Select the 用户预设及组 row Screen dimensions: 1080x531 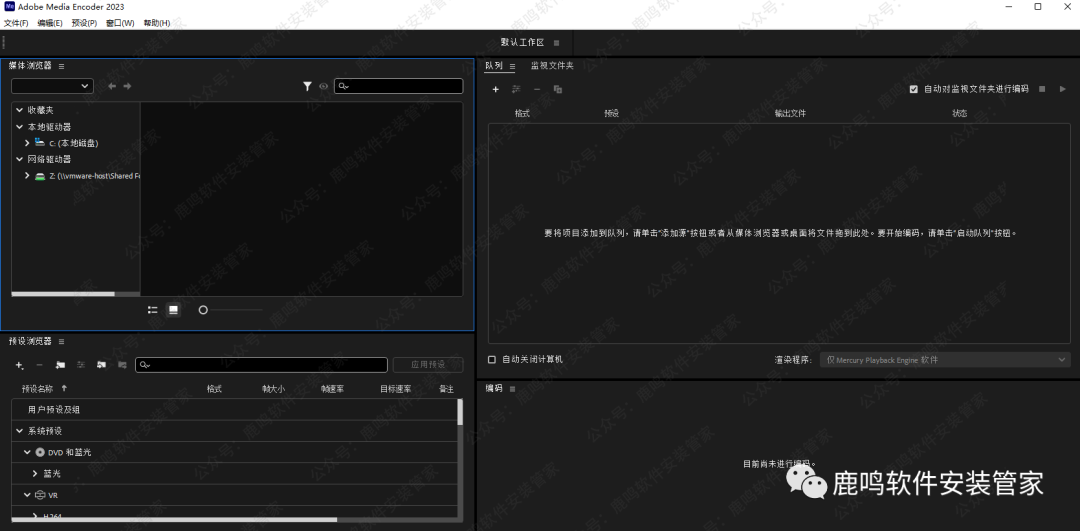pos(234,410)
